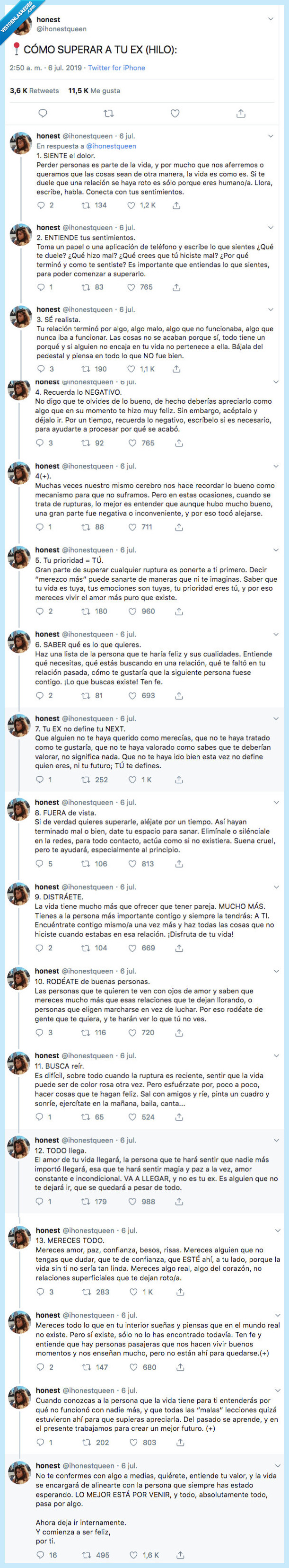Like the '7. Tu EX no define tu NEXT' tweet
Image resolution: width=289 pixels, height=1568 pixels.
(x=131, y=781)
